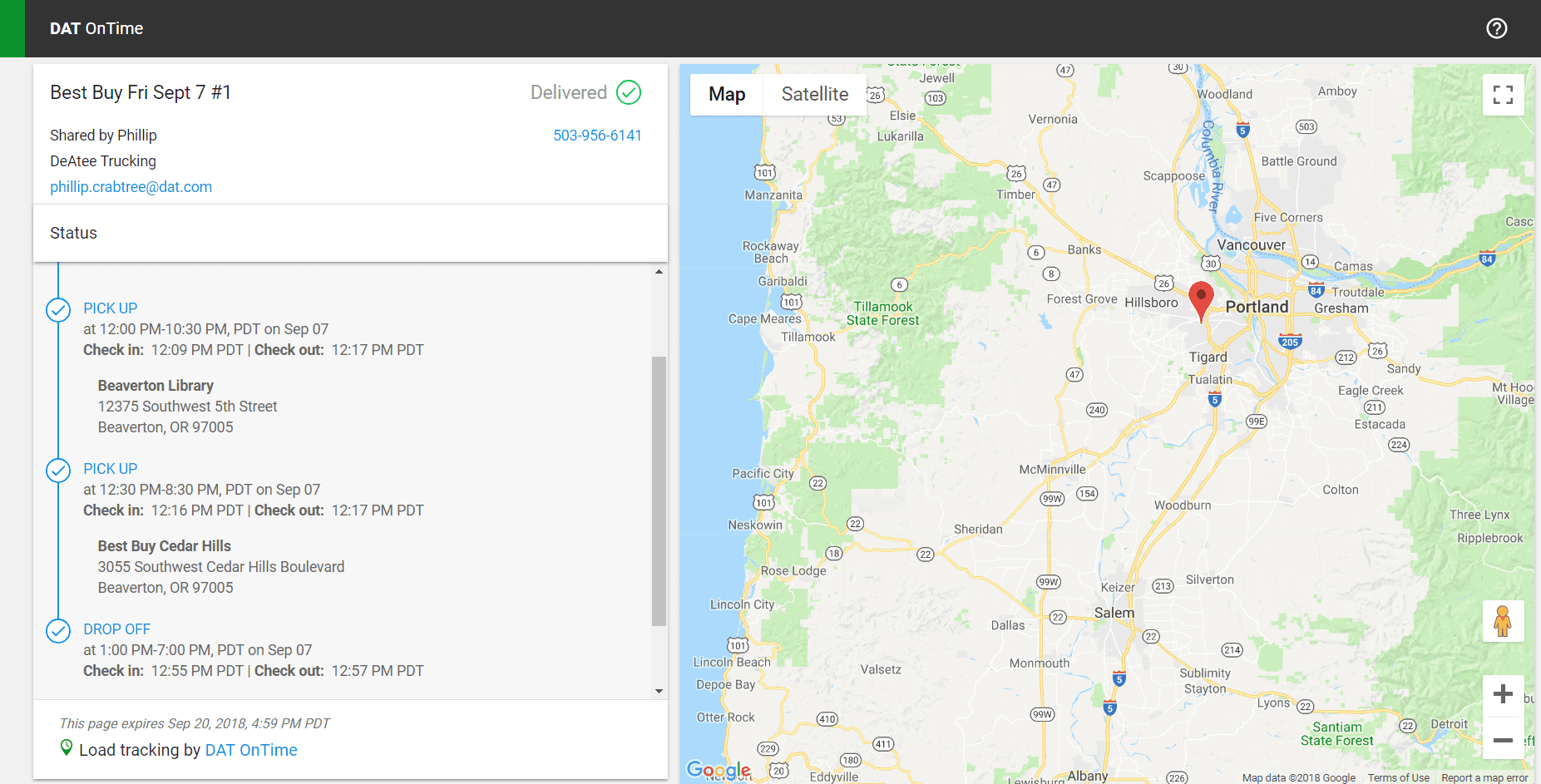Zoom in on the map
This screenshot has width=1541, height=784.
tap(1503, 694)
